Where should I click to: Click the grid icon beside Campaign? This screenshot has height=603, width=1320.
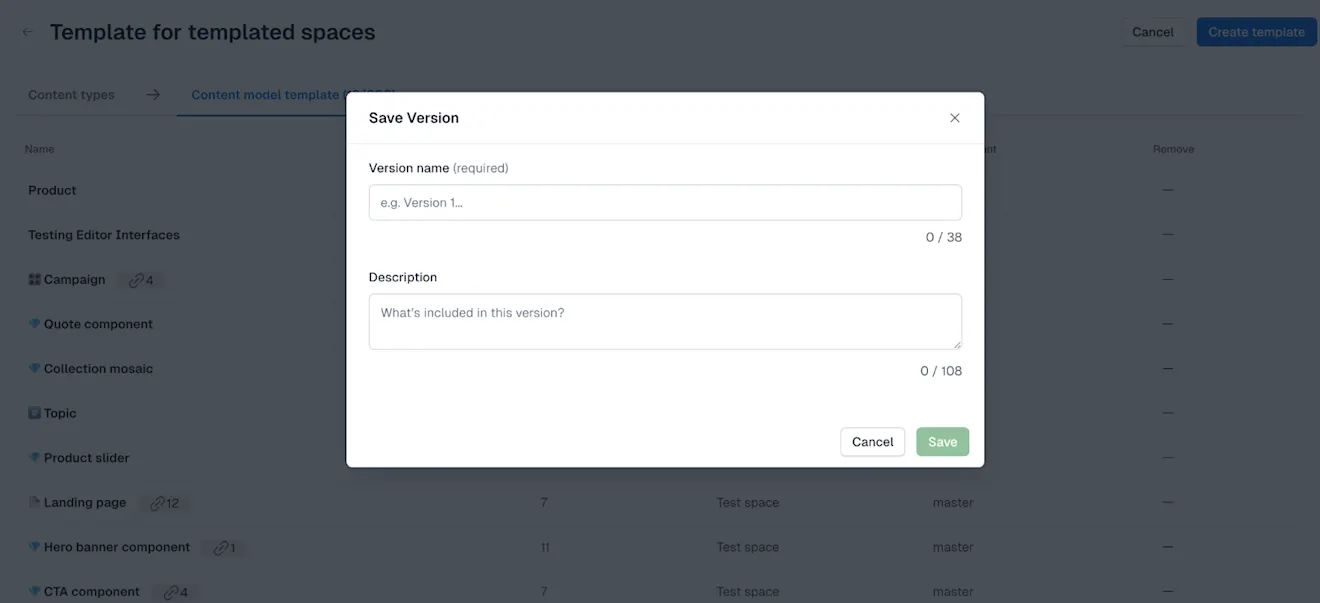click(x=33, y=278)
